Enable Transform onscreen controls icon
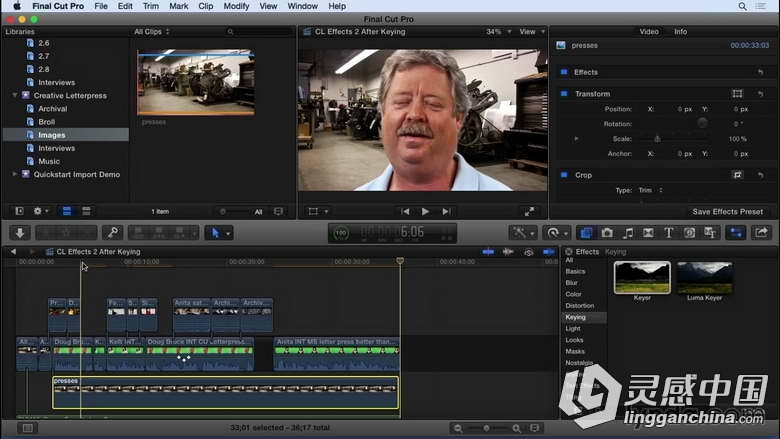The image size is (780, 439). click(x=737, y=93)
